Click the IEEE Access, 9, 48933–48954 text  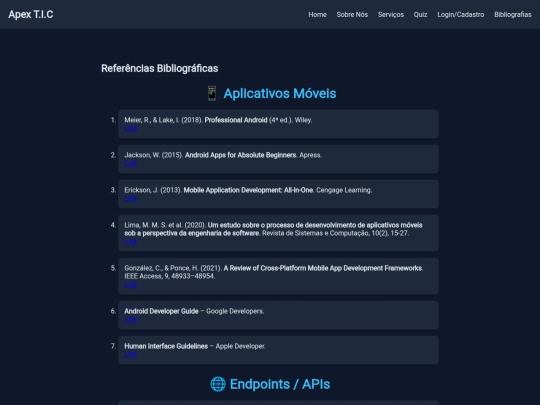tap(169, 276)
